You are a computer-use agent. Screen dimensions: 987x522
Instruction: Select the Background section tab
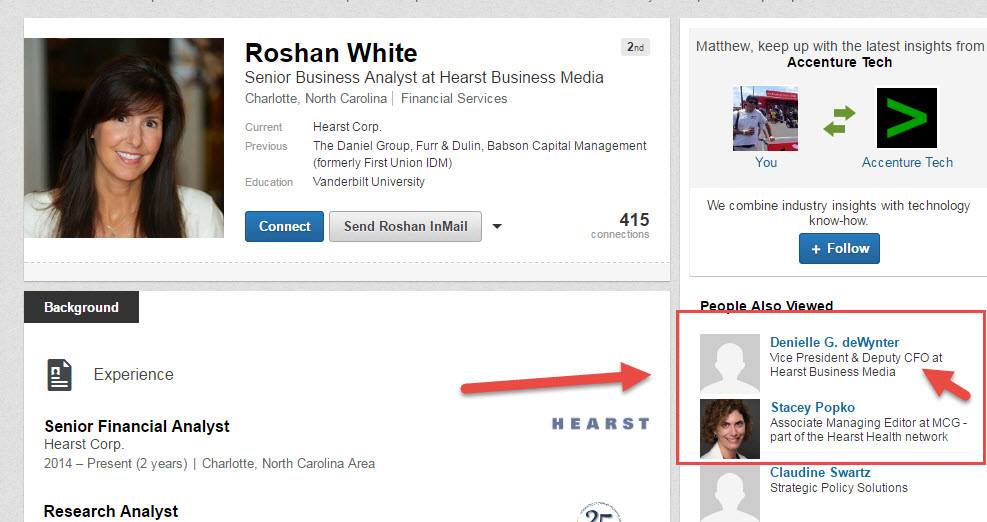81,307
